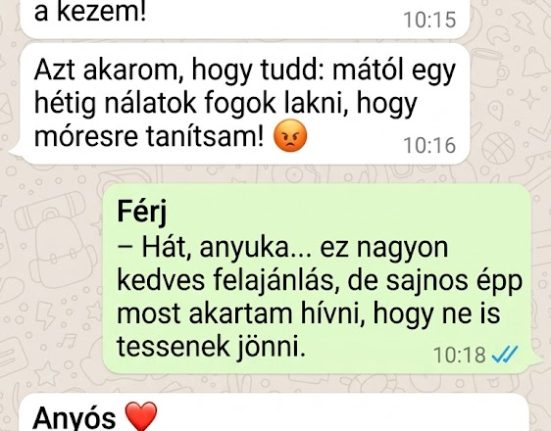551x431 pixels.
Task: Click the text 'tessenek jönni.'
Action: [211, 346]
